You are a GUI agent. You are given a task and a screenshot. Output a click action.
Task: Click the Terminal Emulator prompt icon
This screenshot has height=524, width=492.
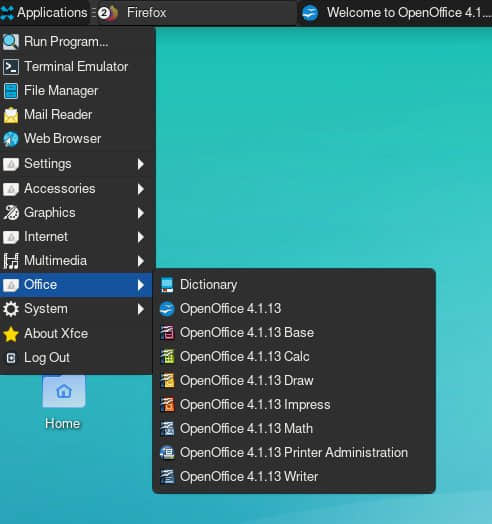click(x=11, y=67)
